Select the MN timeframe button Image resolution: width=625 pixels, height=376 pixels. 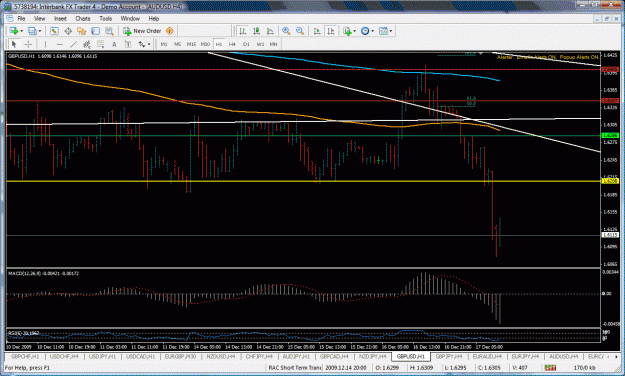click(x=273, y=44)
